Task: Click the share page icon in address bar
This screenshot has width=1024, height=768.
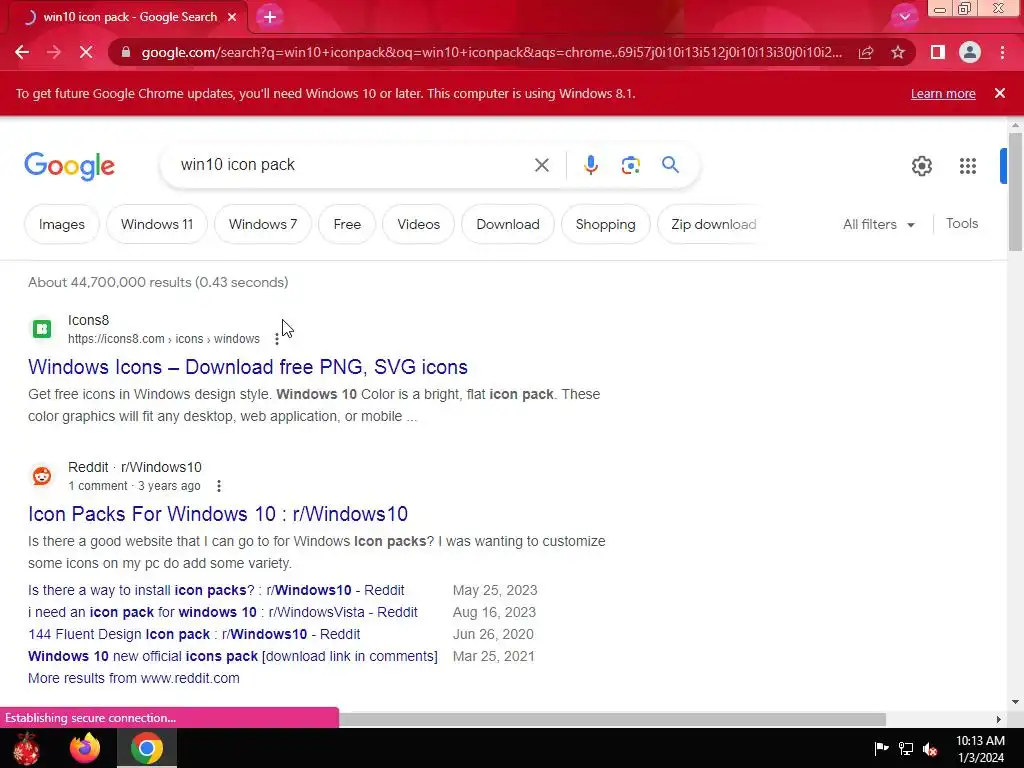Action: pyautogui.click(x=866, y=52)
